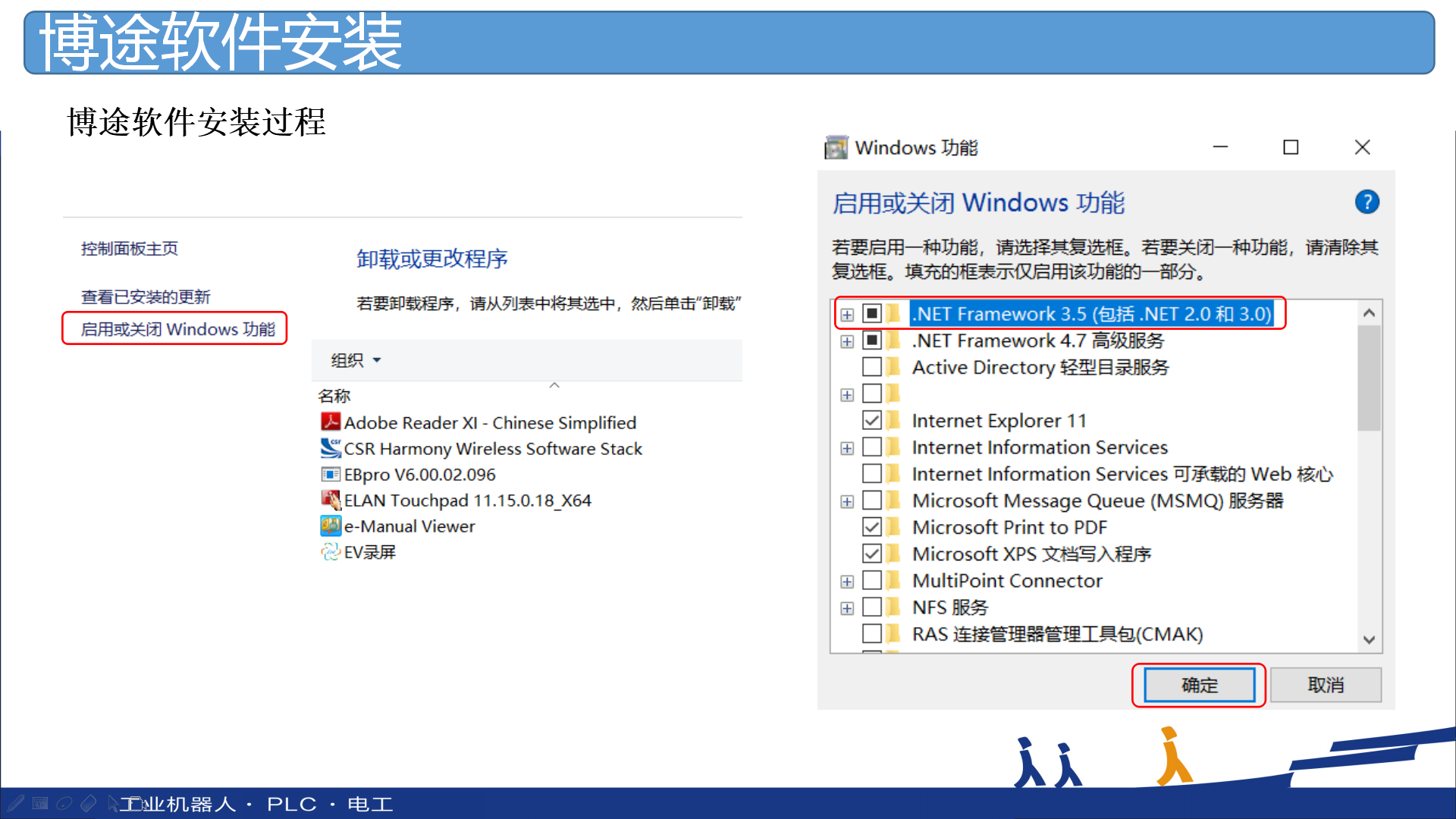The height and width of the screenshot is (819, 1456).
Task: Click the EV录屏 program icon
Action: point(331,551)
